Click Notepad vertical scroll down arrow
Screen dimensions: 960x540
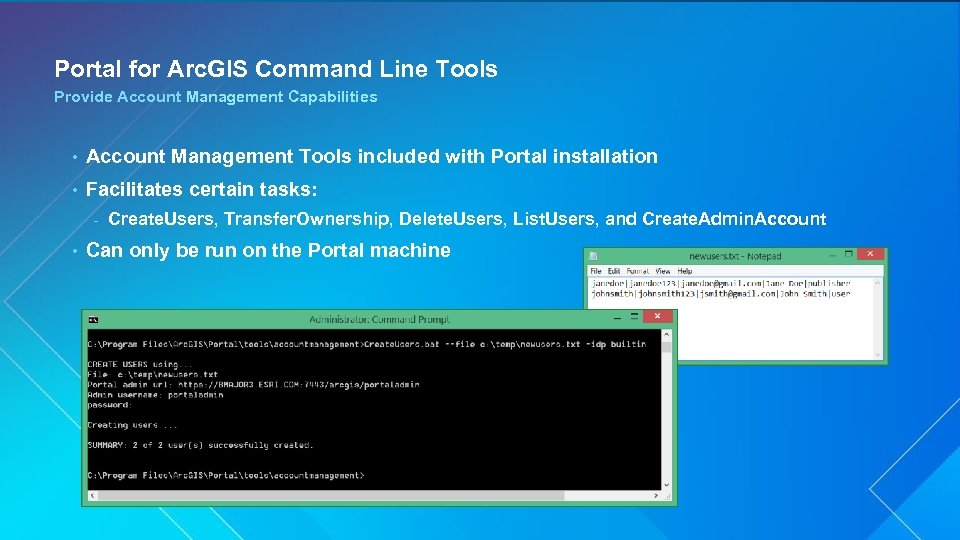[x=877, y=354]
